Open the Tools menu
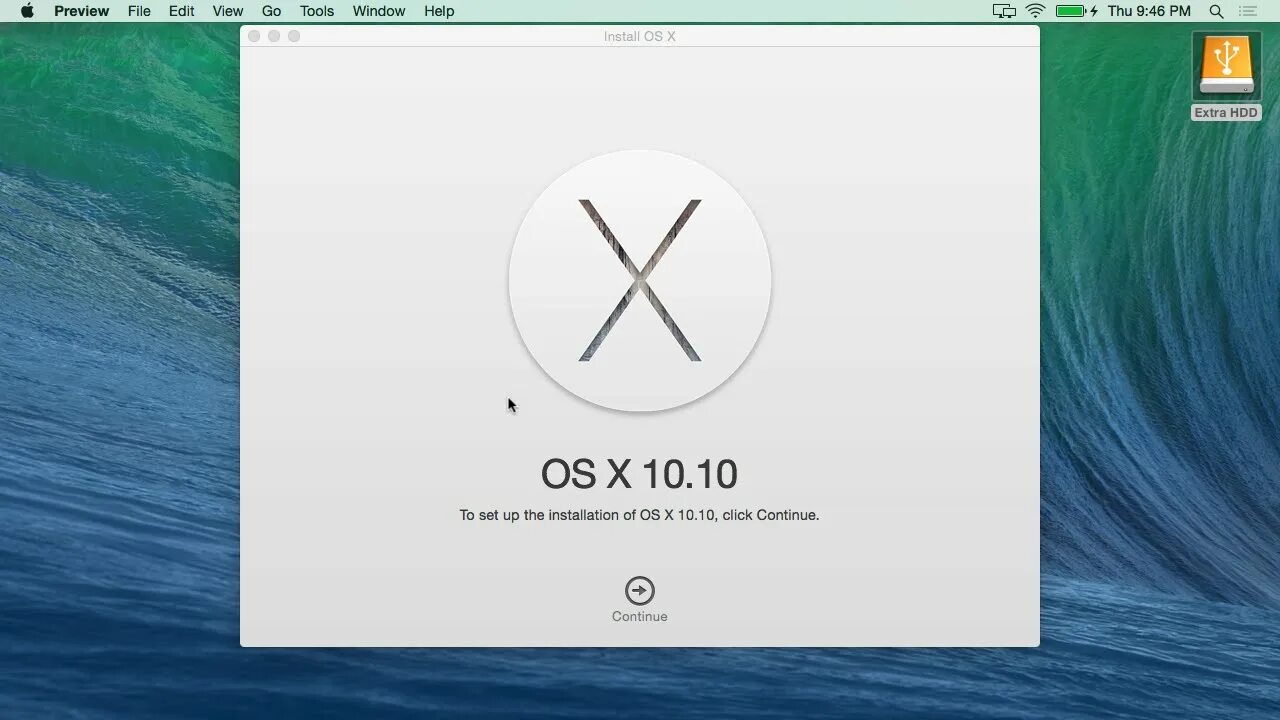The width and height of the screenshot is (1280, 720). 317,11
